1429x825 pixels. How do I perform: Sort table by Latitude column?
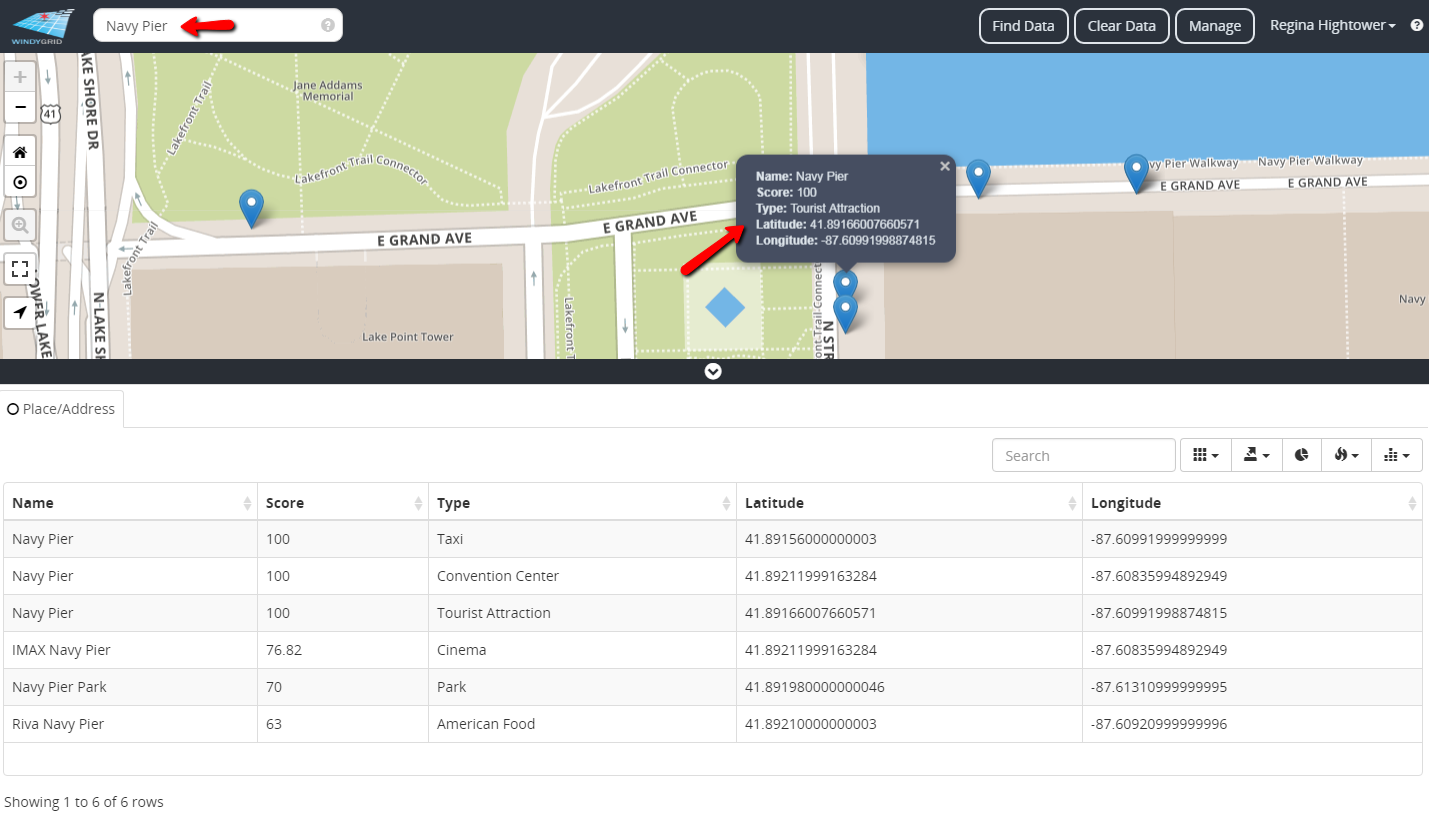tap(909, 503)
